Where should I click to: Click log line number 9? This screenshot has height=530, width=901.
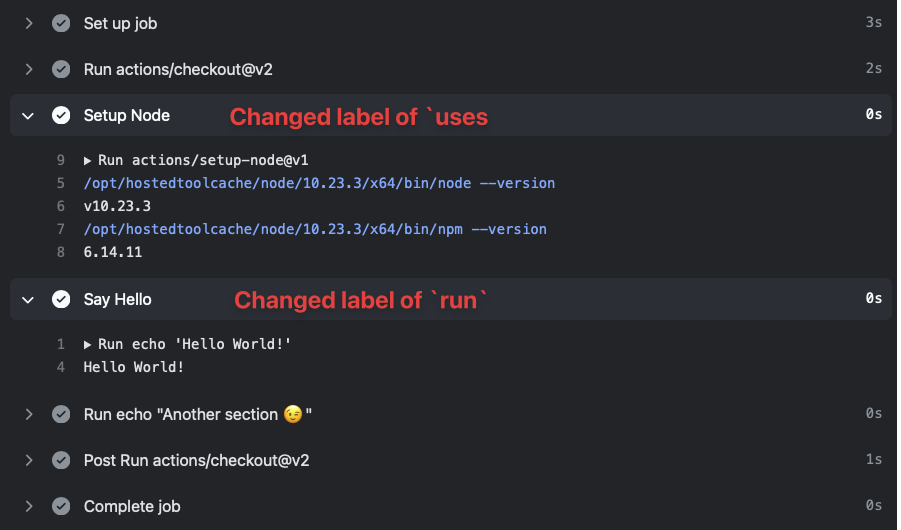[x=61, y=160]
